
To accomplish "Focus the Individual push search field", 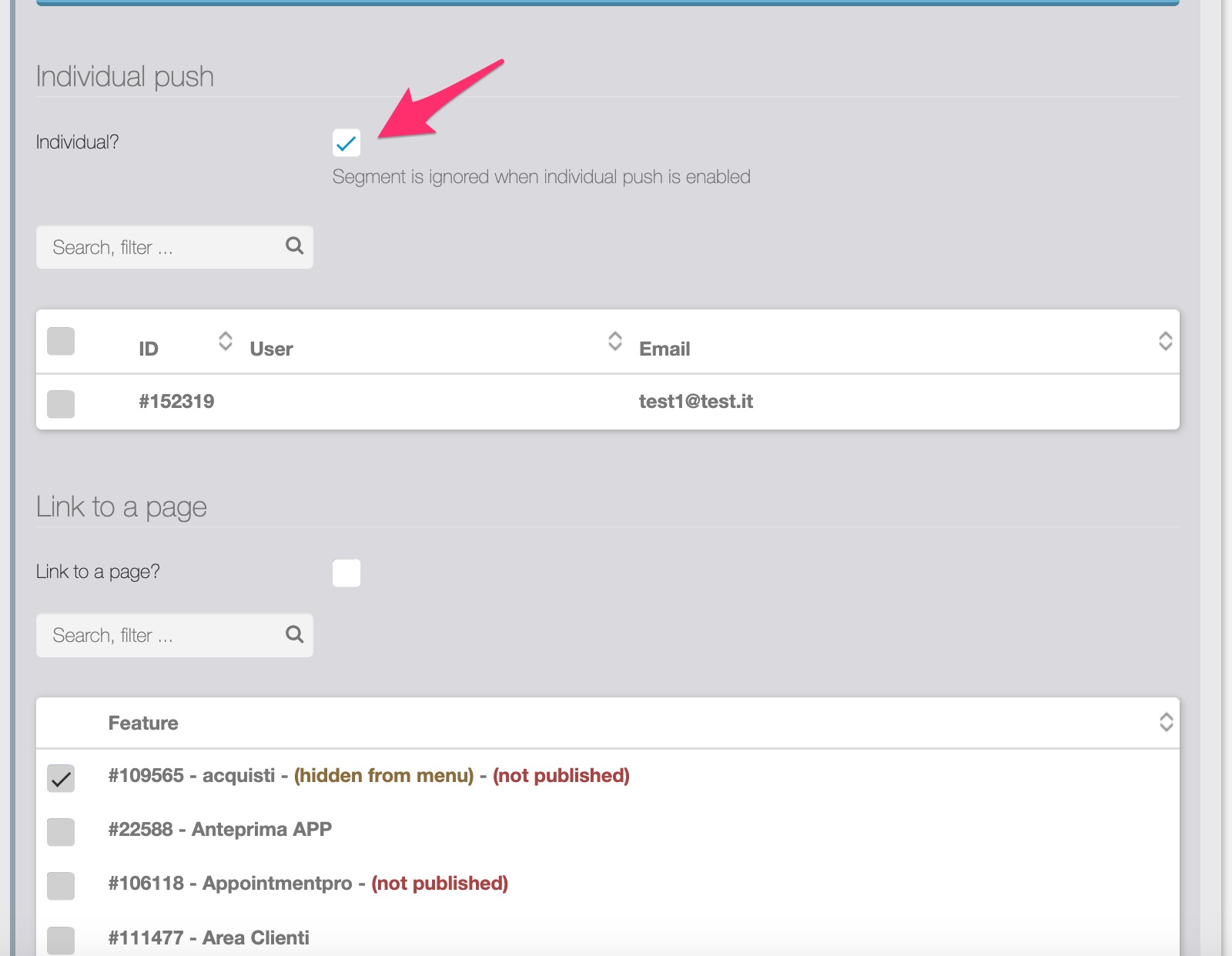I will (162, 247).
